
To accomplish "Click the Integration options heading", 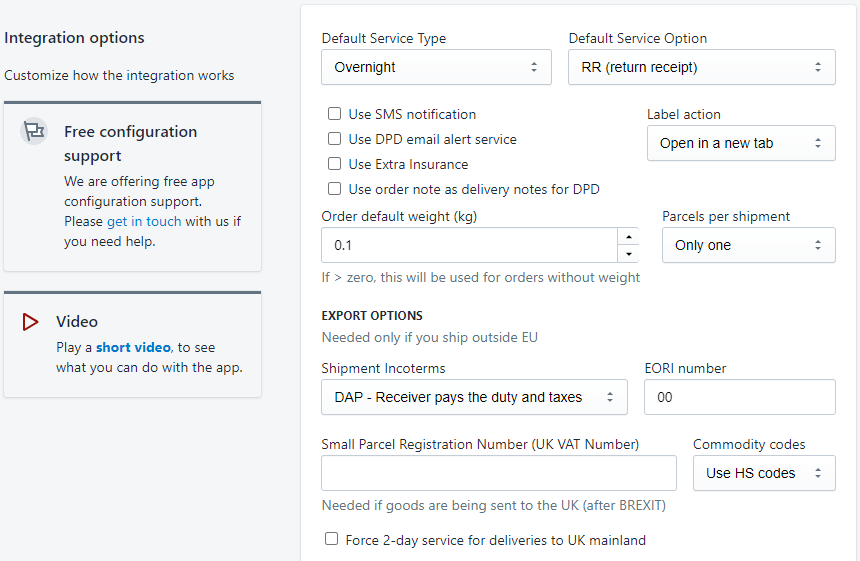I will pos(74,38).
